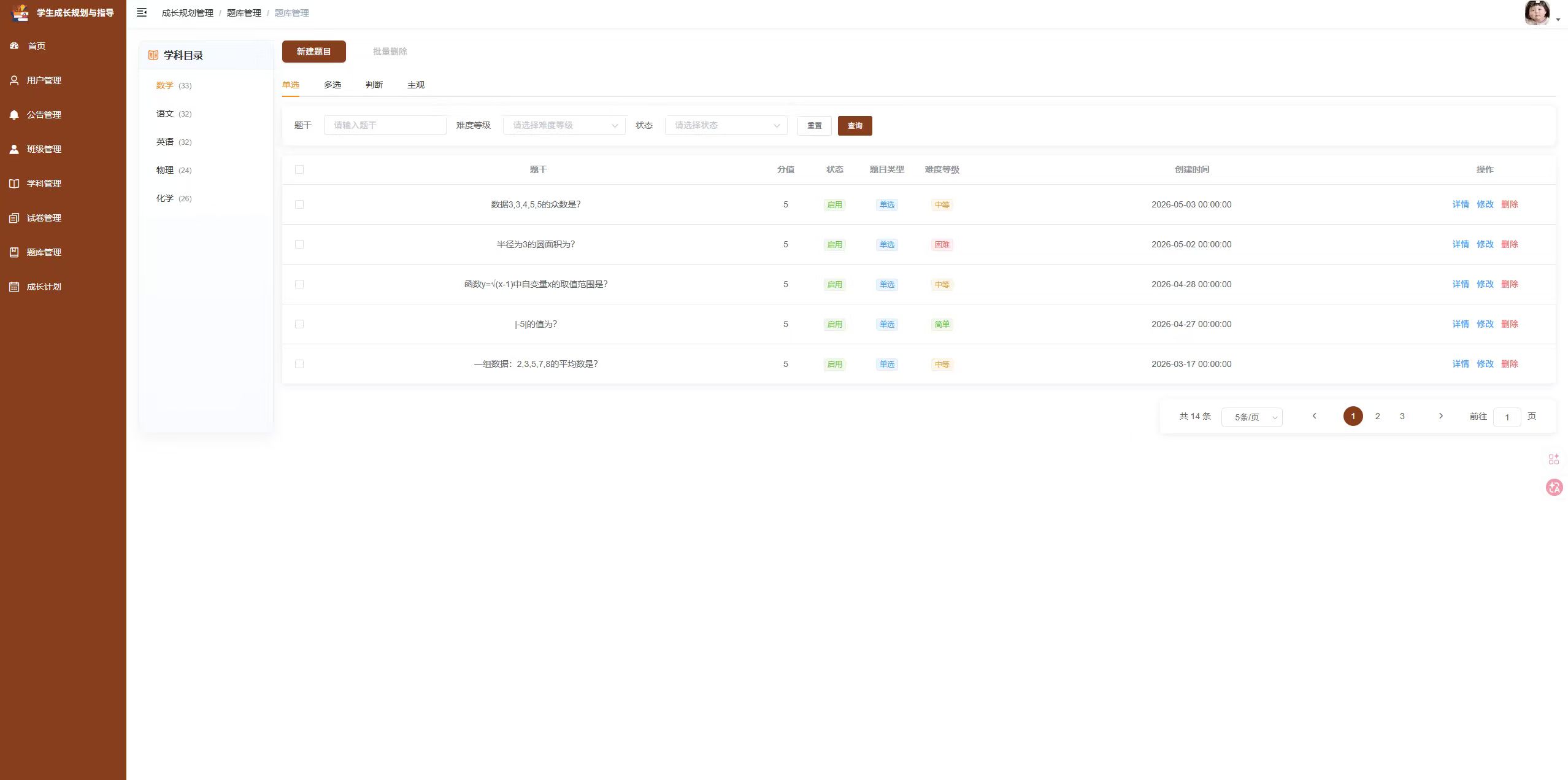1568x780 pixels.
Task: Click the 困难 difficulty tag
Action: pyautogui.click(x=942, y=244)
